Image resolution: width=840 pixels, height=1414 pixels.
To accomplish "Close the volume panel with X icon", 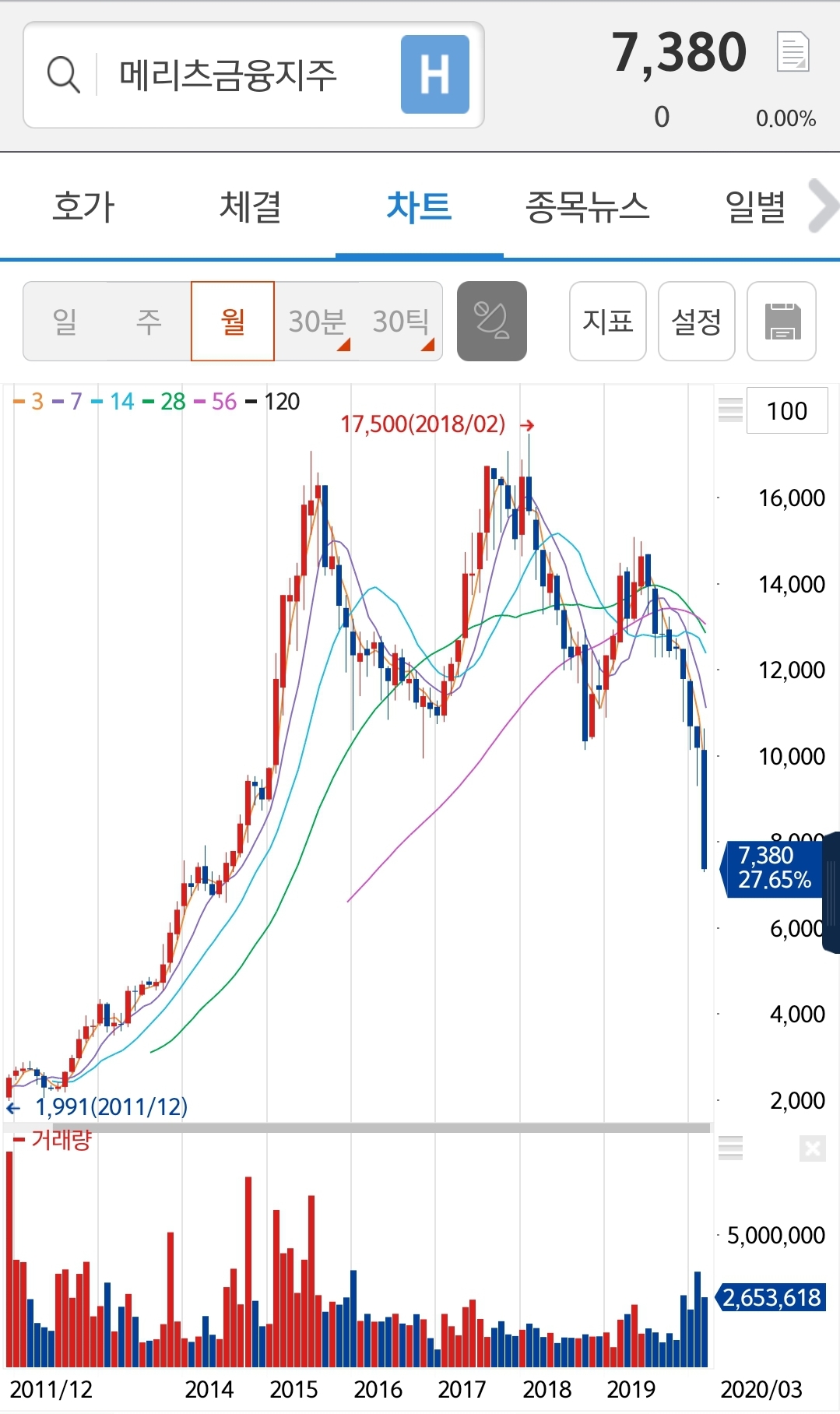I will (812, 1148).
